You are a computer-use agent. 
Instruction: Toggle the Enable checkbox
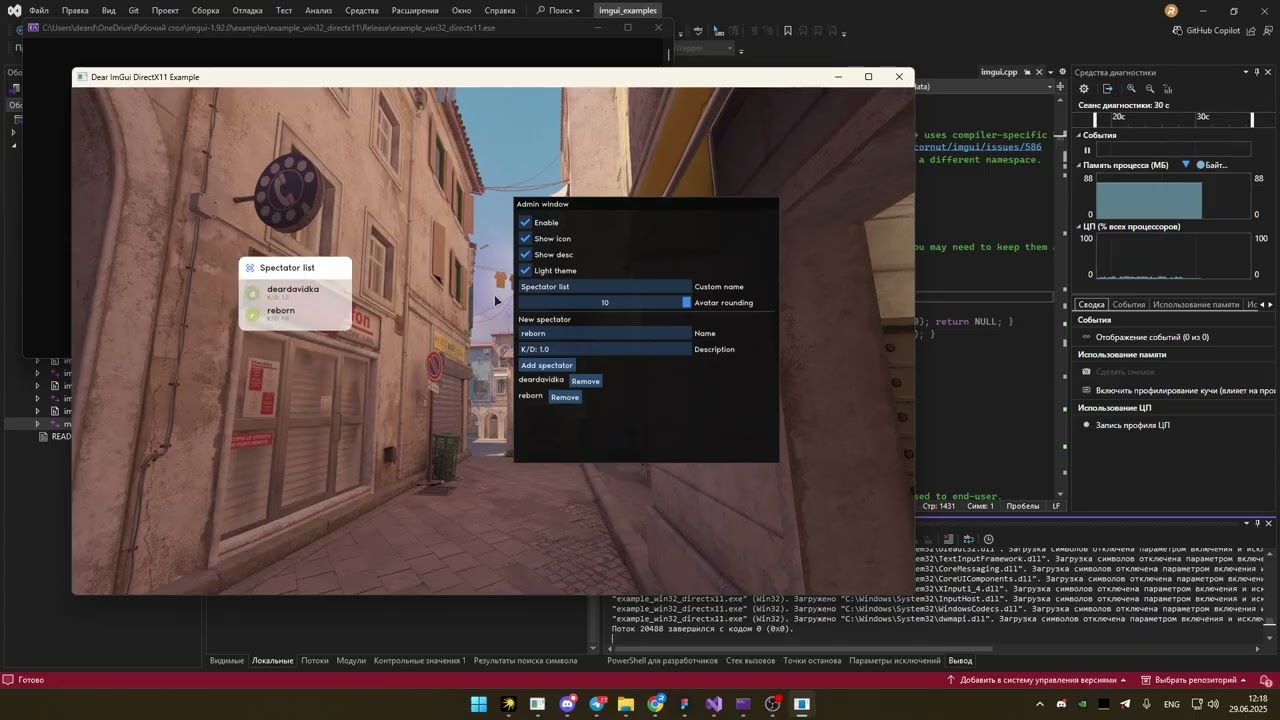(525, 222)
